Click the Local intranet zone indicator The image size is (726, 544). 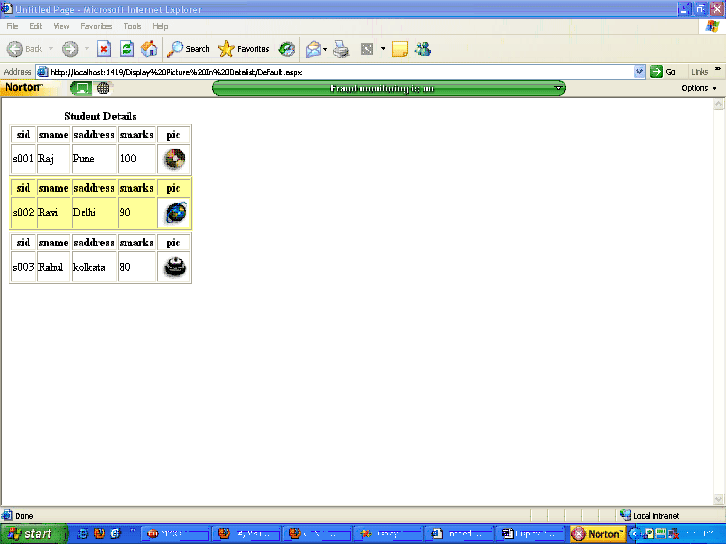[649, 515]
